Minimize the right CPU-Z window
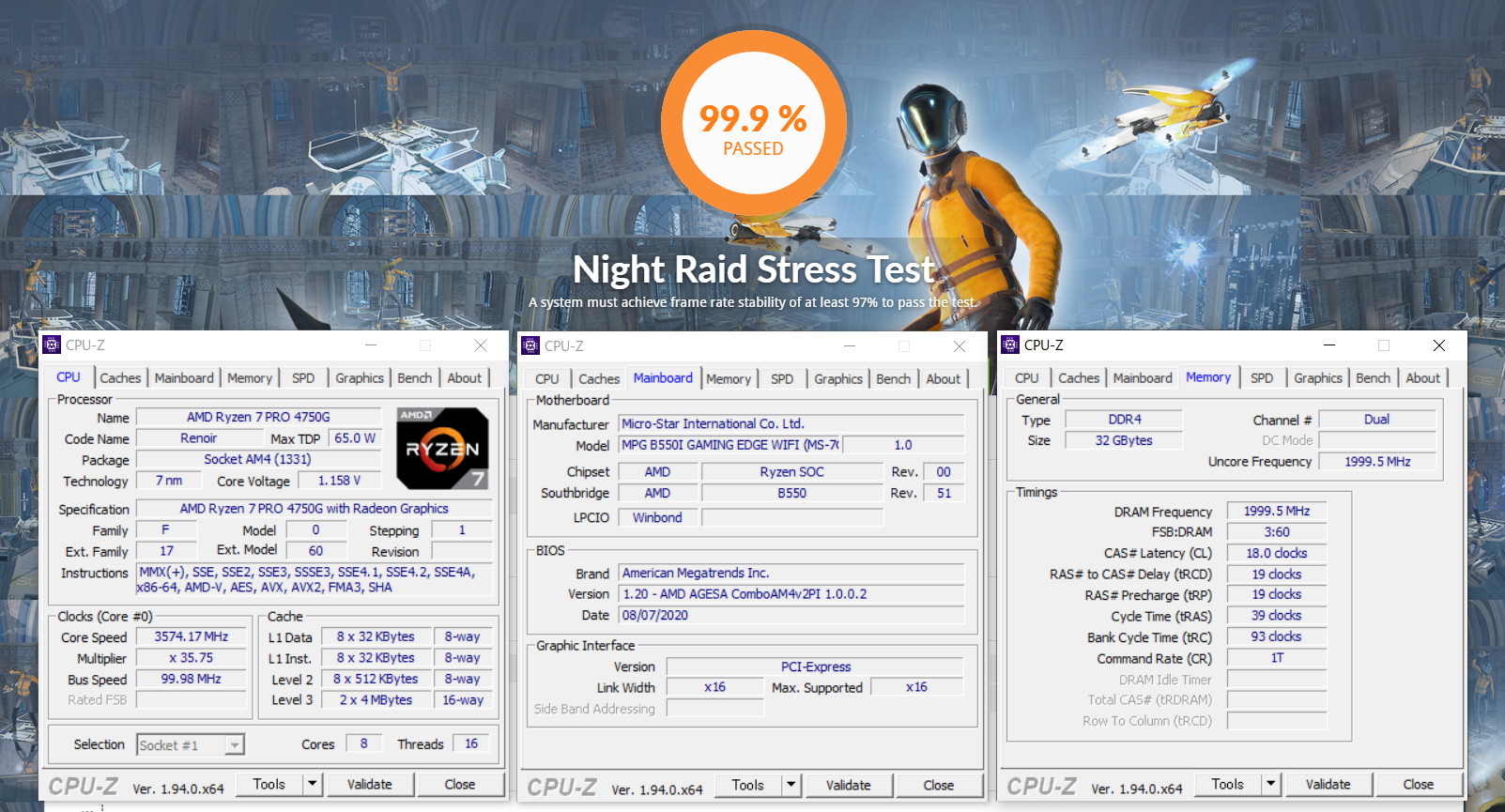This screenshot has width=1505, height=812. (1329, 345)
